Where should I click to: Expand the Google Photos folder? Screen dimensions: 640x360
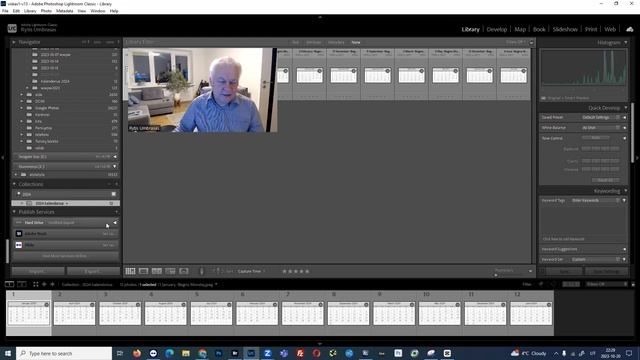click(22, 108)
